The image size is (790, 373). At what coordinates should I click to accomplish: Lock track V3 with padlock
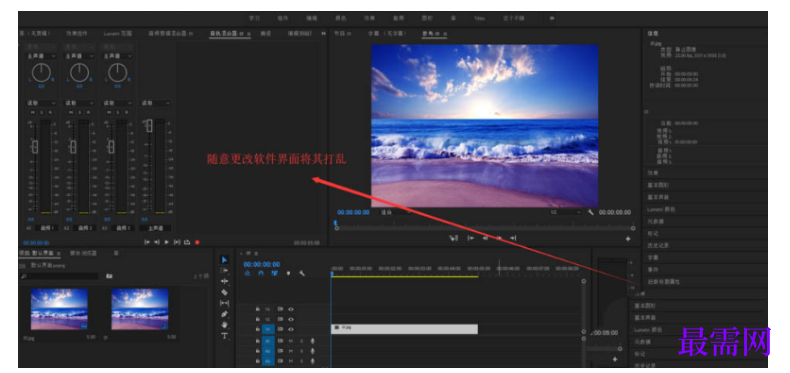[x=257, y=309]
